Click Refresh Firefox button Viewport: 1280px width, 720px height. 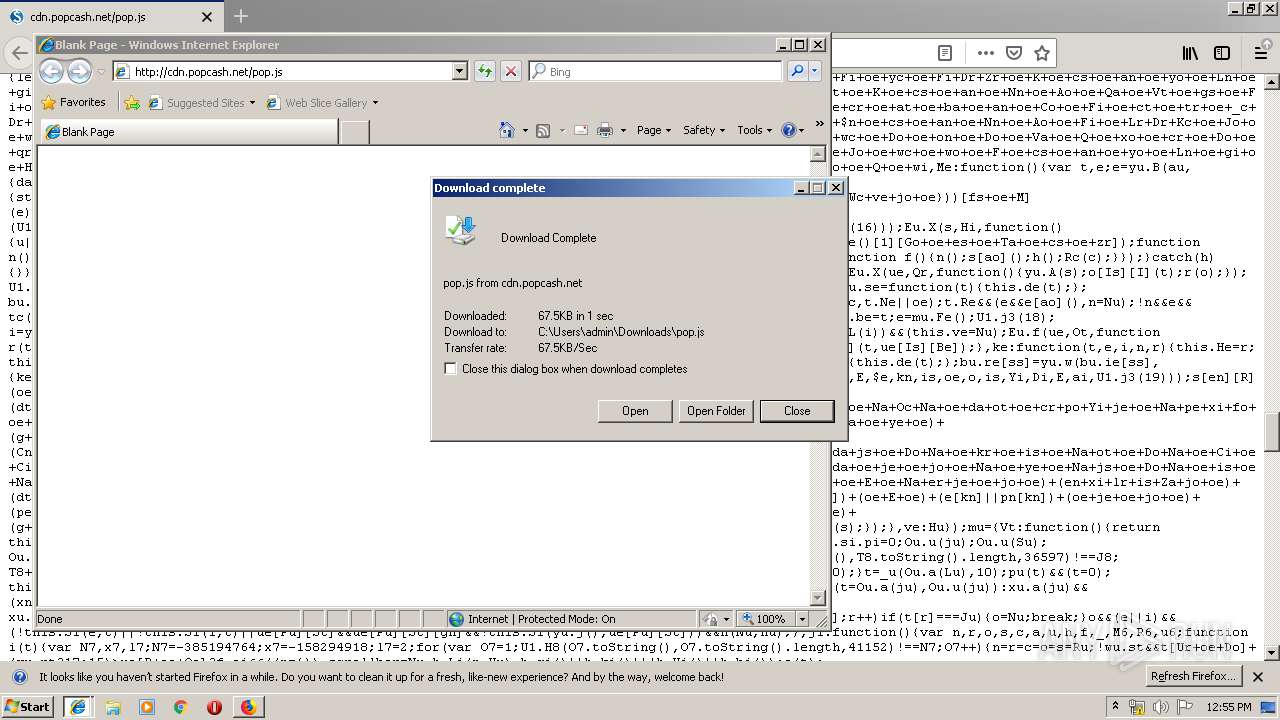(x=1193, y=677)
